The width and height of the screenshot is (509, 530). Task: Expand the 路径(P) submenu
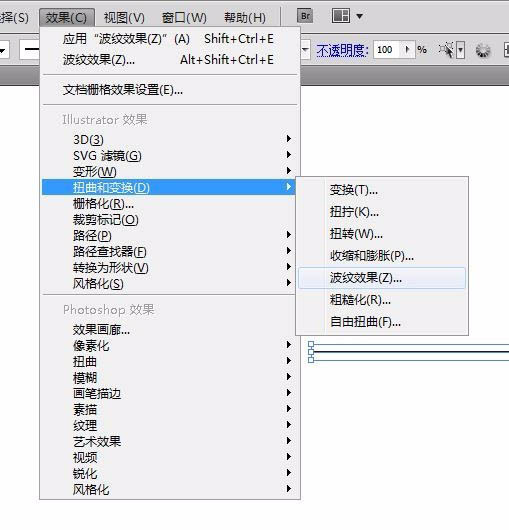coord(170,236)
